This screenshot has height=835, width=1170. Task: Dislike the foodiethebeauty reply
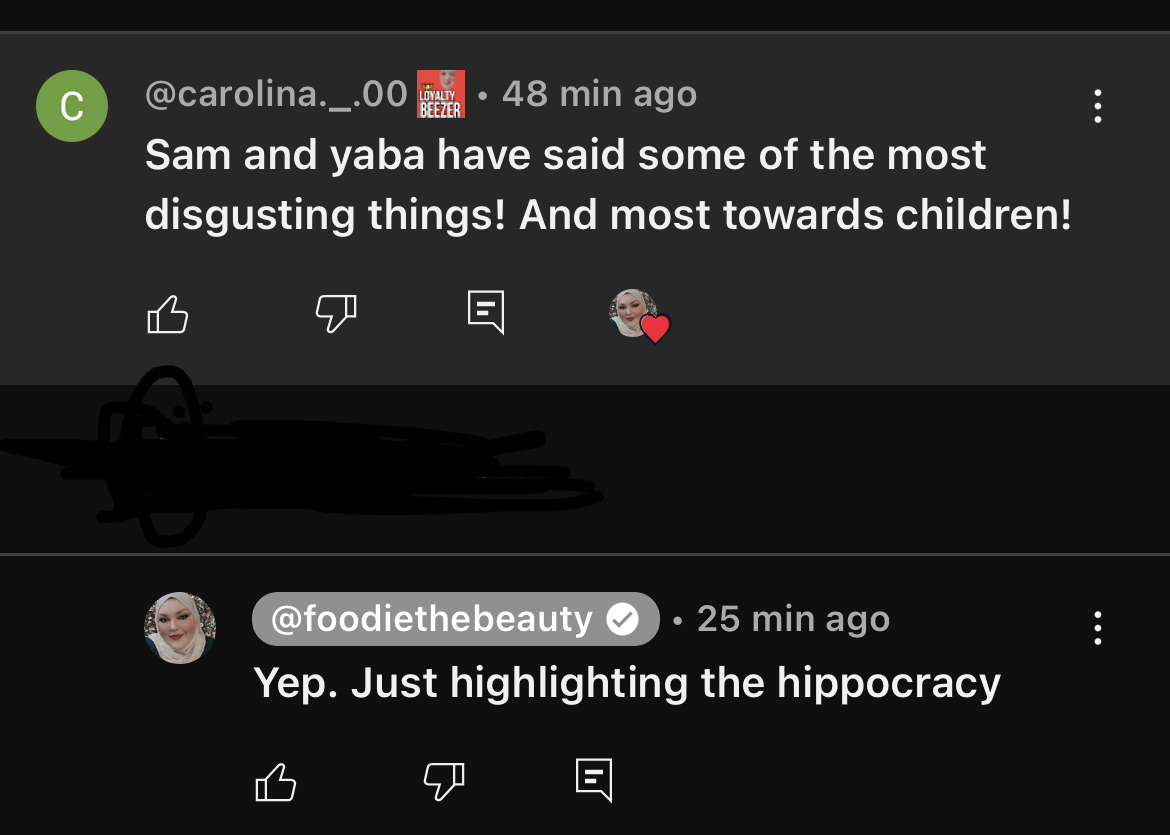click(x=444, y=781)
